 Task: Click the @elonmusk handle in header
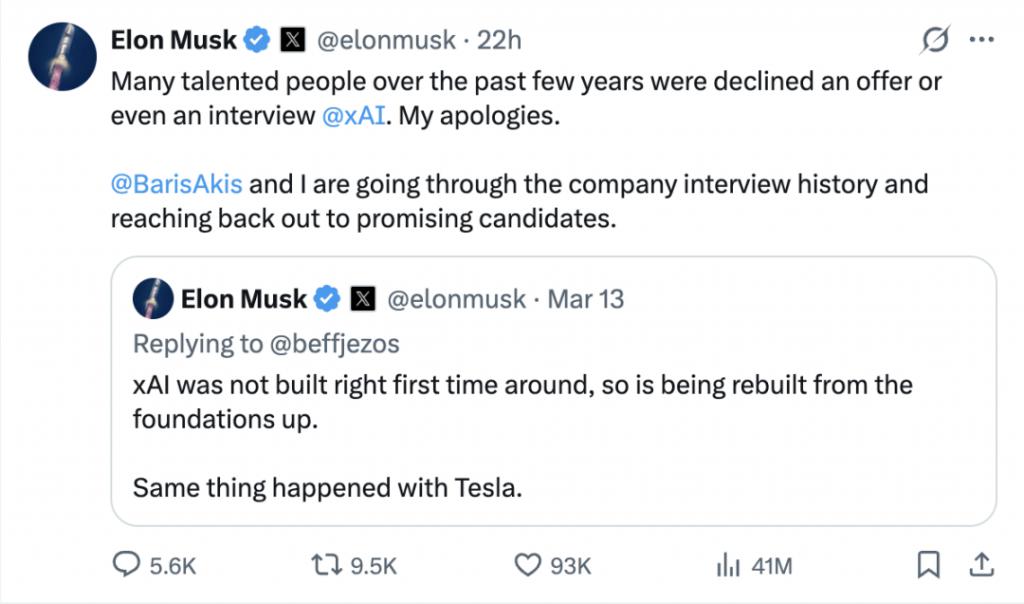385,41
